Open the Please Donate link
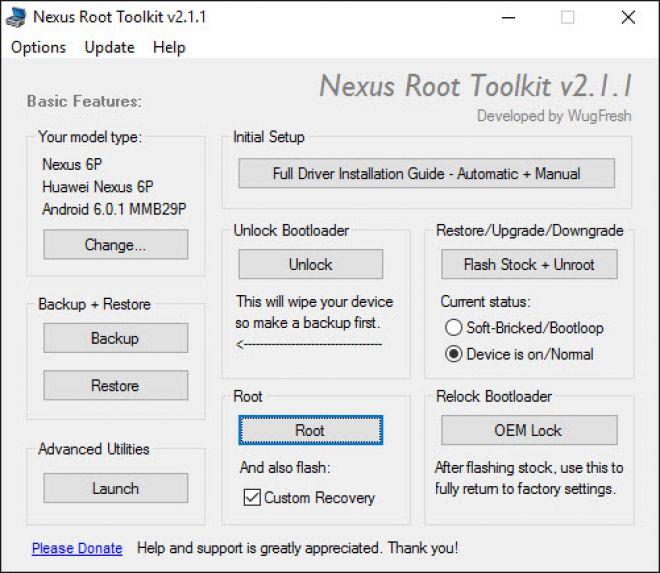This screenshot has height=573, width=660. pos(77,548)
